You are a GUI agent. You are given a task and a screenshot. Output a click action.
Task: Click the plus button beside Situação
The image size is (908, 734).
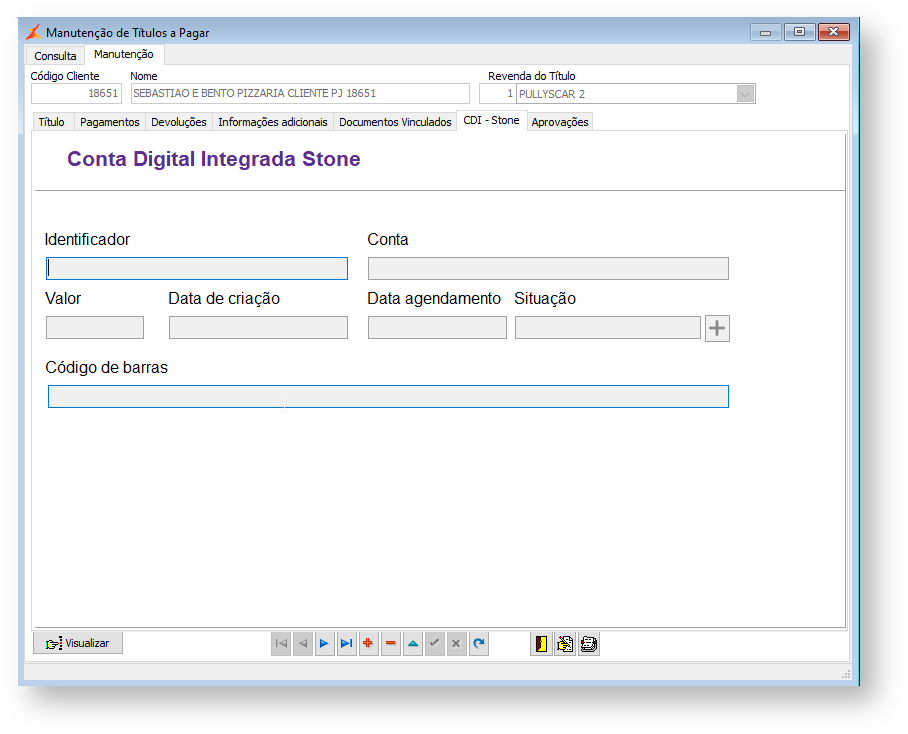(x=717, y=328)
